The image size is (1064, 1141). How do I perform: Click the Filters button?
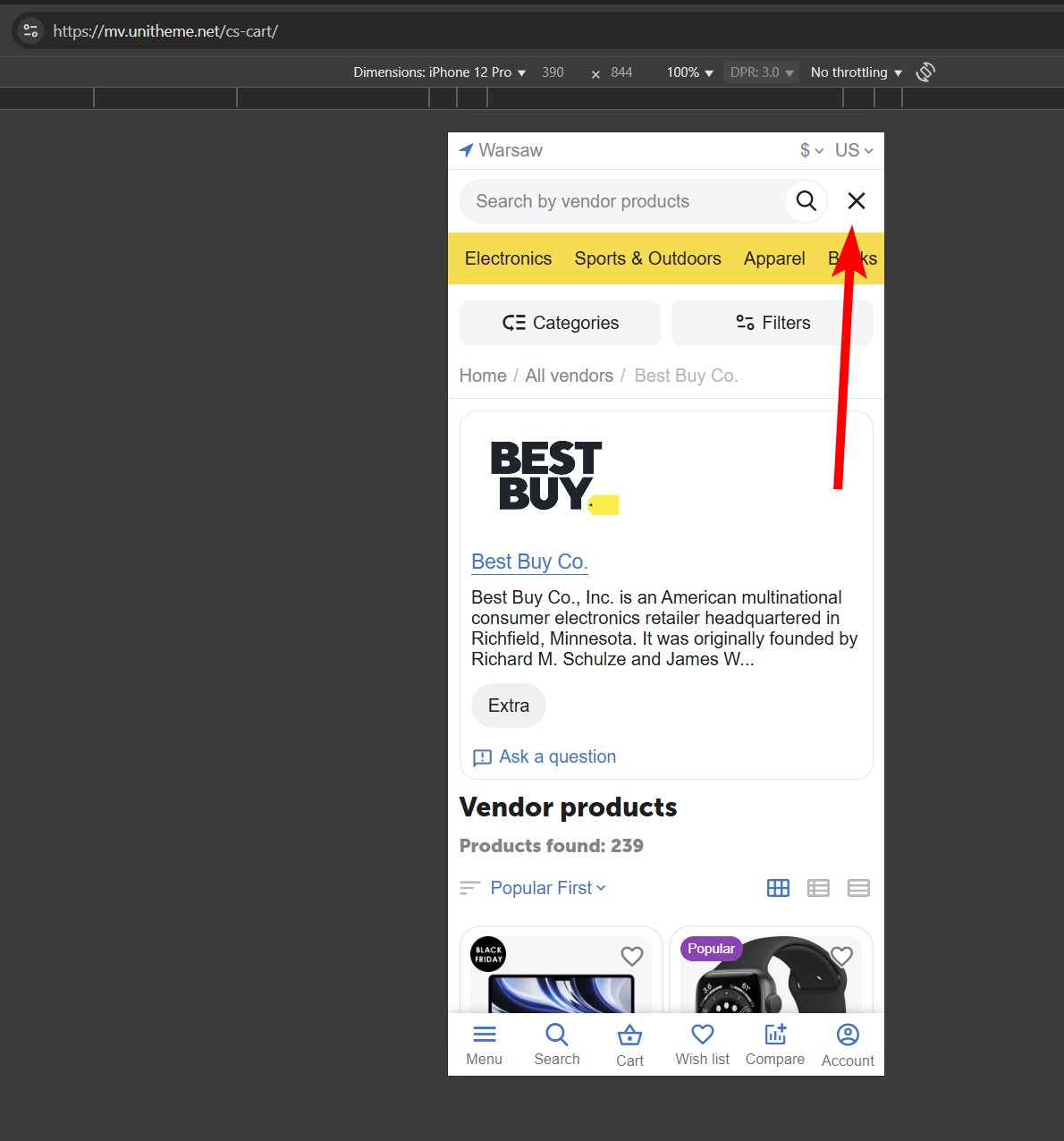pyautogui.click(x=773, y=323)
